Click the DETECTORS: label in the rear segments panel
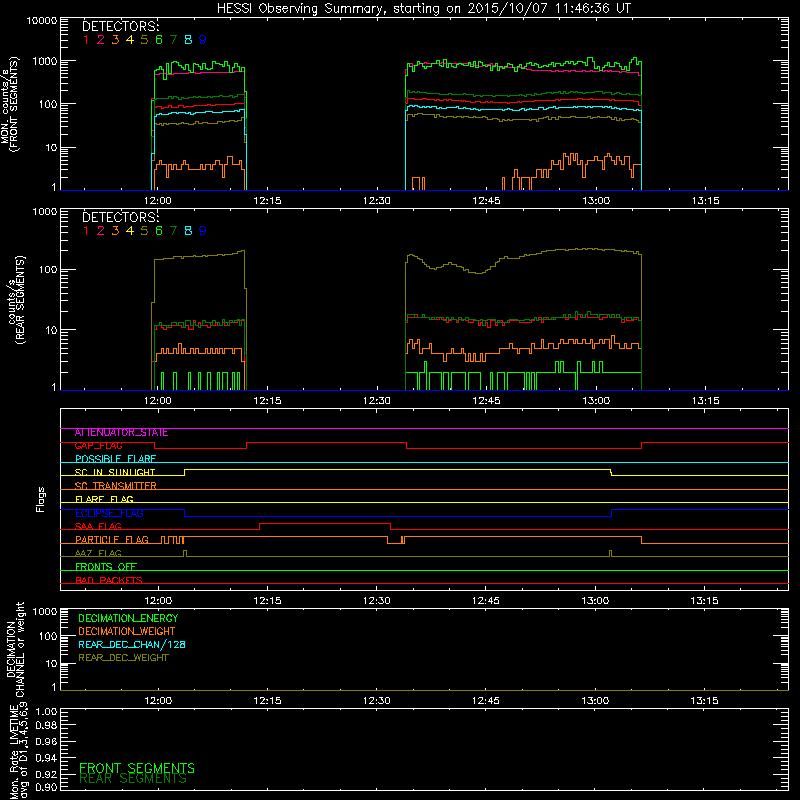The image size is (800, 800). tap(120, 217)
